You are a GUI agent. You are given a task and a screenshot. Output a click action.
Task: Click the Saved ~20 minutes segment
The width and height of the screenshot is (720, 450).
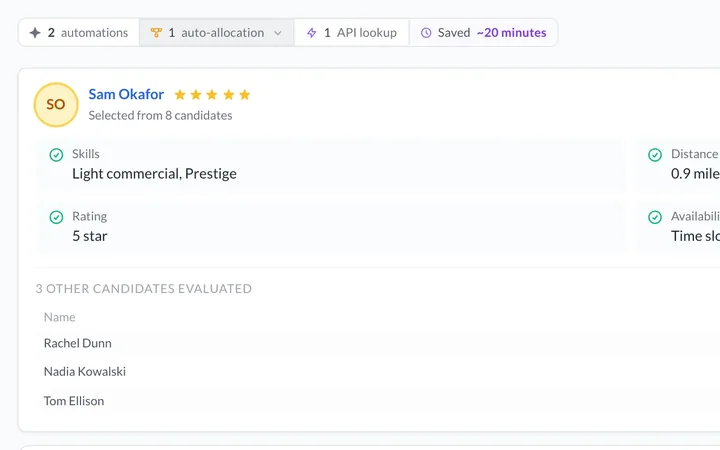pos(484,33)
